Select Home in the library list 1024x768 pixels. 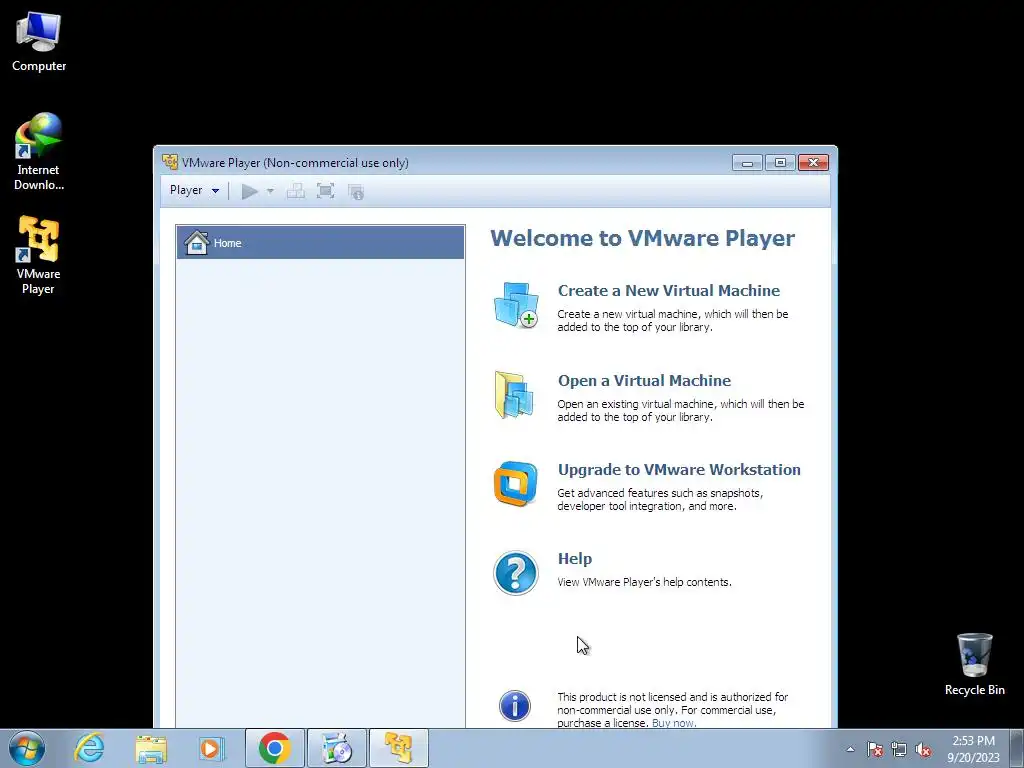point(320,242)
